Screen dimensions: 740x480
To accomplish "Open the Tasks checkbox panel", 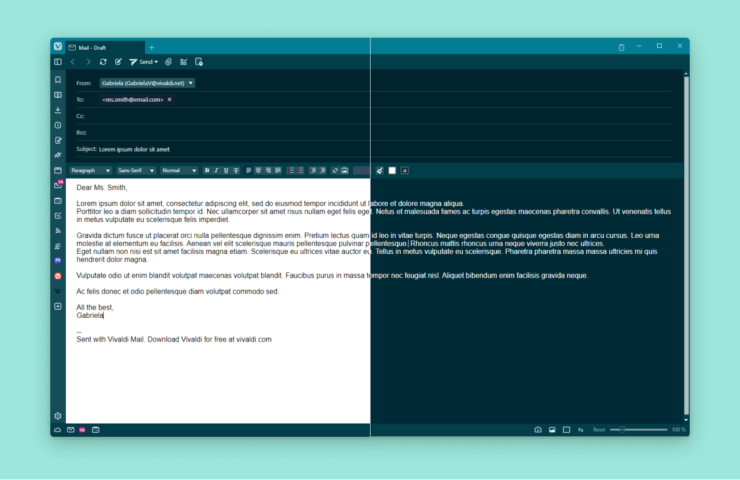I will [x=58, y=216].
